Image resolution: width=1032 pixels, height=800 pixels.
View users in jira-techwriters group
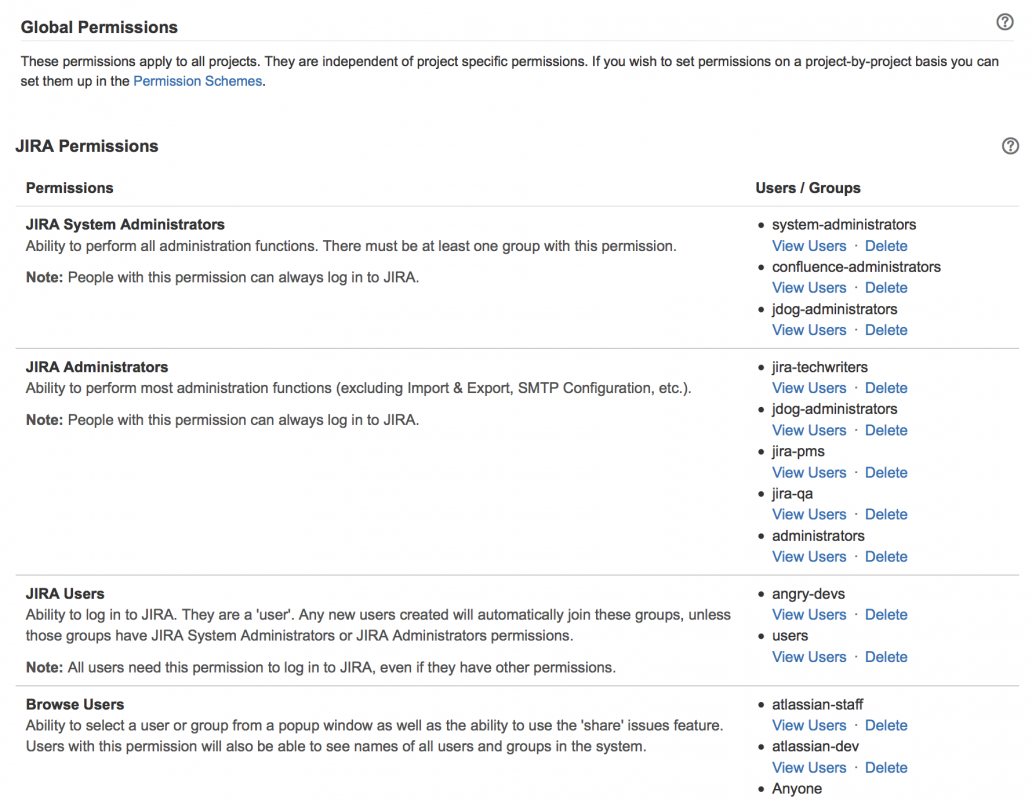pos(809,388)
